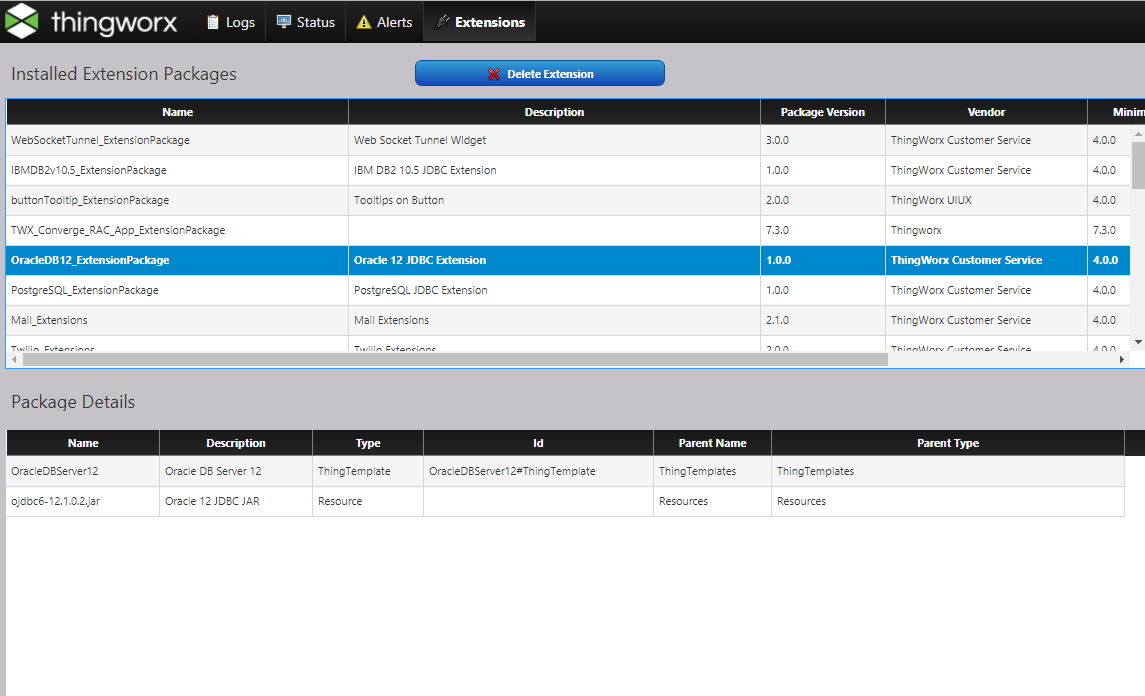This screenshot has width=1145, height=696.
Task: Click the Web Socket Tunnel Widget description
Action: (x=420, y=140)
